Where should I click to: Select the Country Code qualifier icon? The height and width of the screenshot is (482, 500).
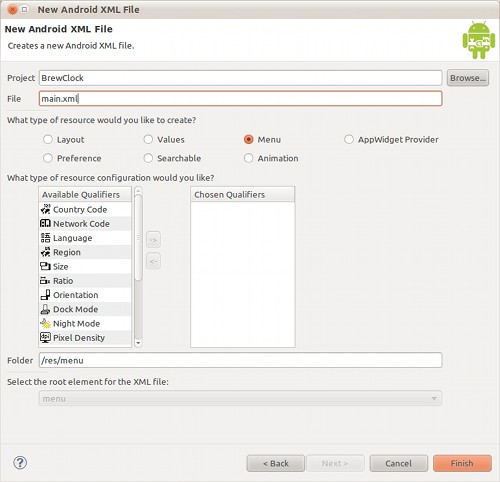(x=45, y=209)
